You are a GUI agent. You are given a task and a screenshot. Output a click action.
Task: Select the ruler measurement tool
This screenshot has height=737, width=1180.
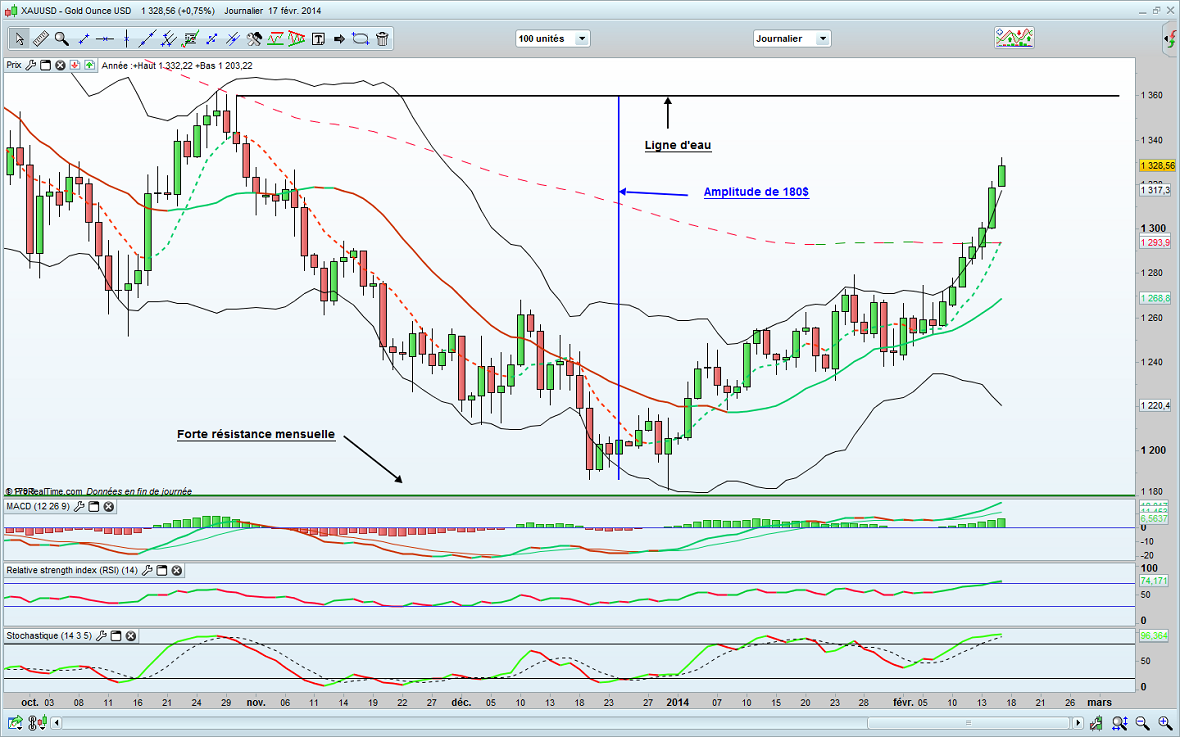click(x=41, y=39)
